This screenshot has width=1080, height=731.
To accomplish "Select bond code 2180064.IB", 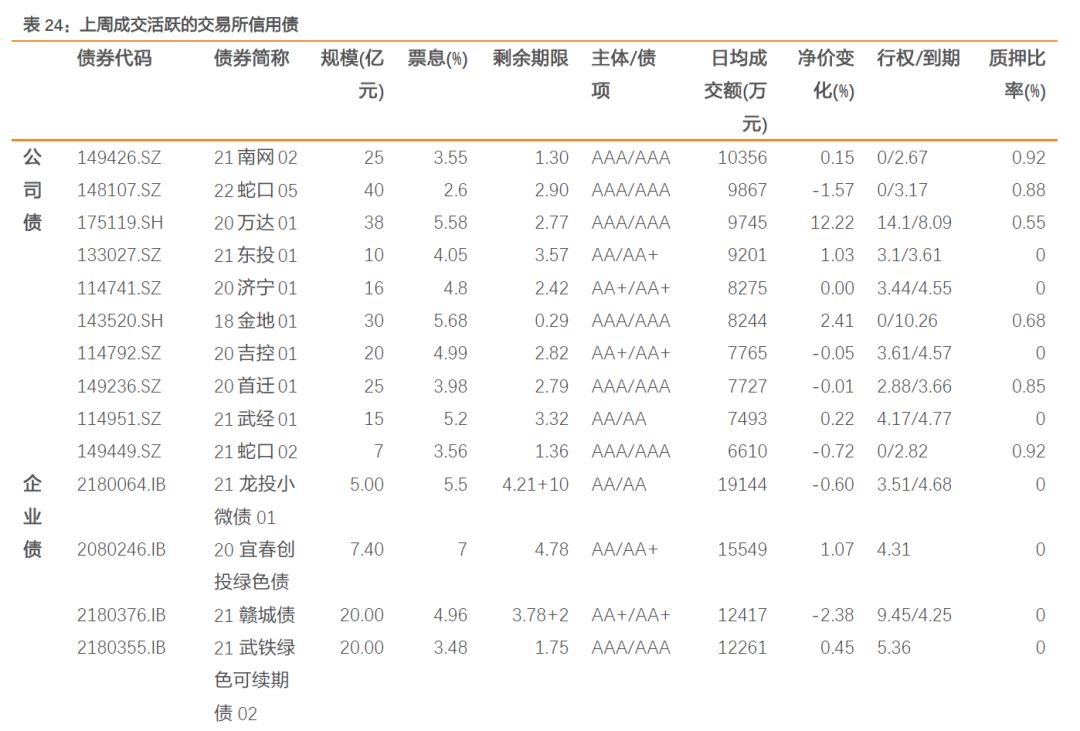I will (x=121, y=484).
